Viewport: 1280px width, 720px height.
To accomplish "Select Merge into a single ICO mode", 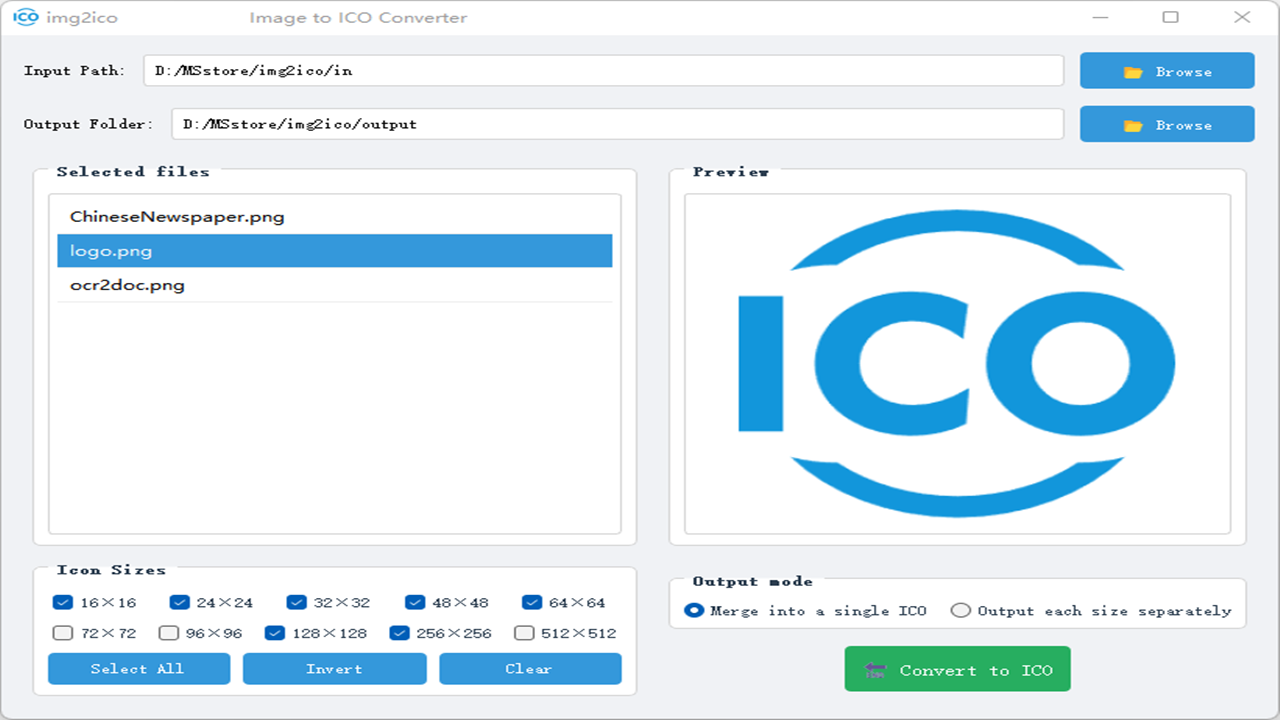I will tap(694, 609).
